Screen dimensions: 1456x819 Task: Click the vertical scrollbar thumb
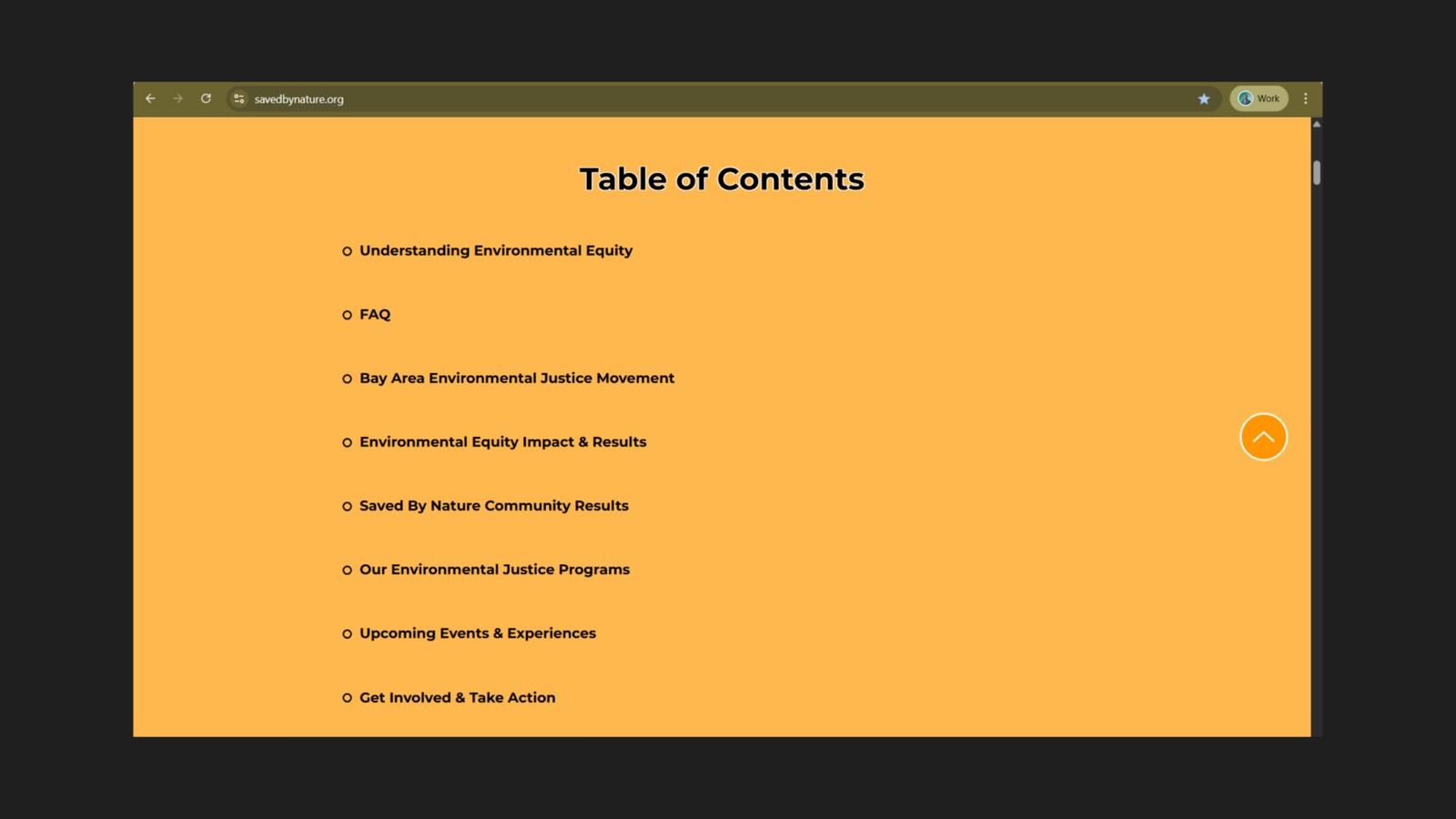(x=1316, y=171)
